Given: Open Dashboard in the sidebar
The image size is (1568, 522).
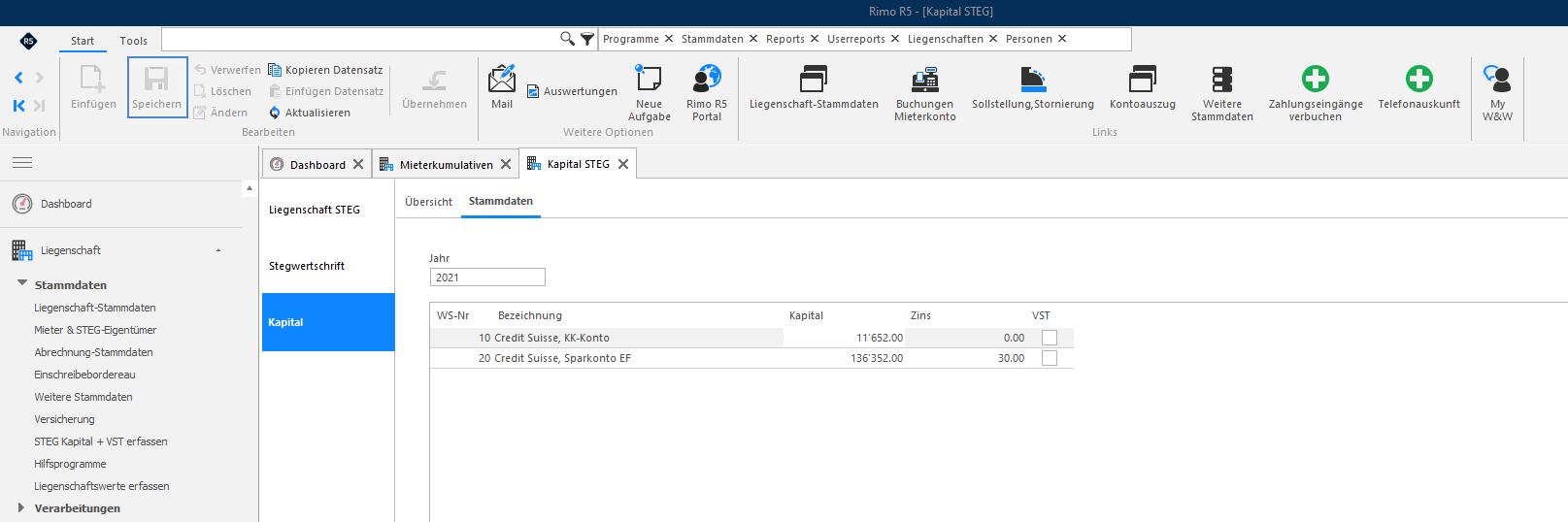Looking at the screenshot, I should tap(66, 204).
